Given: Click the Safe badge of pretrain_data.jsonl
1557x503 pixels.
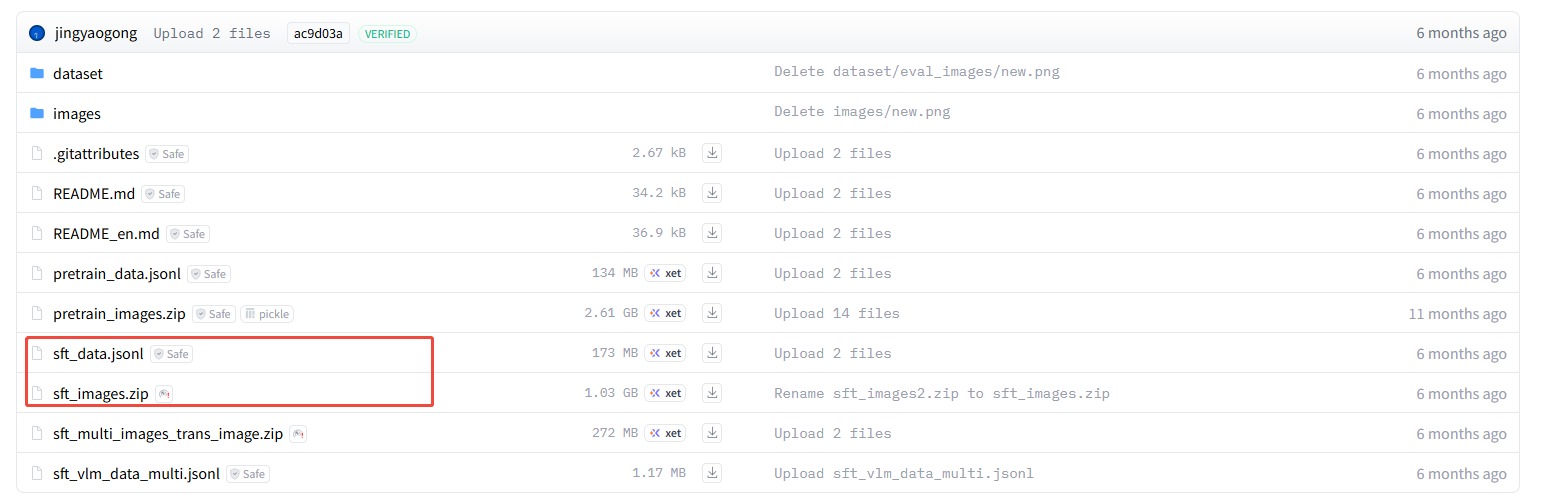Looking at the screenshot, I should (x=209, y=274).
